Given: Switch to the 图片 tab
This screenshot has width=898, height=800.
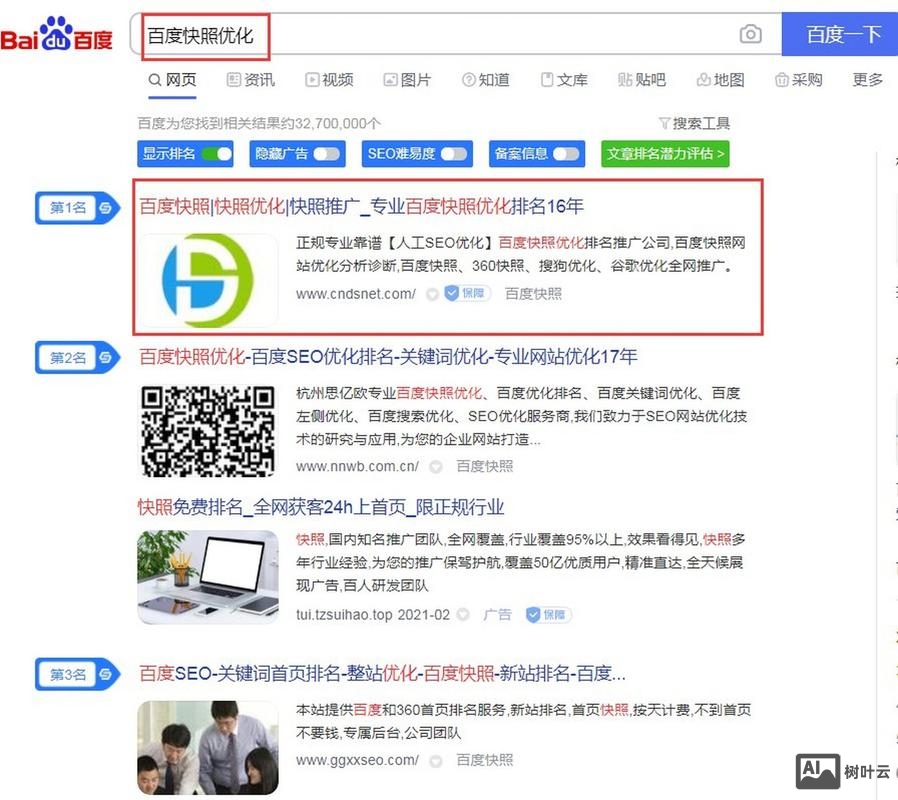Looking at the screenshot, I should [x=412, y=79].
